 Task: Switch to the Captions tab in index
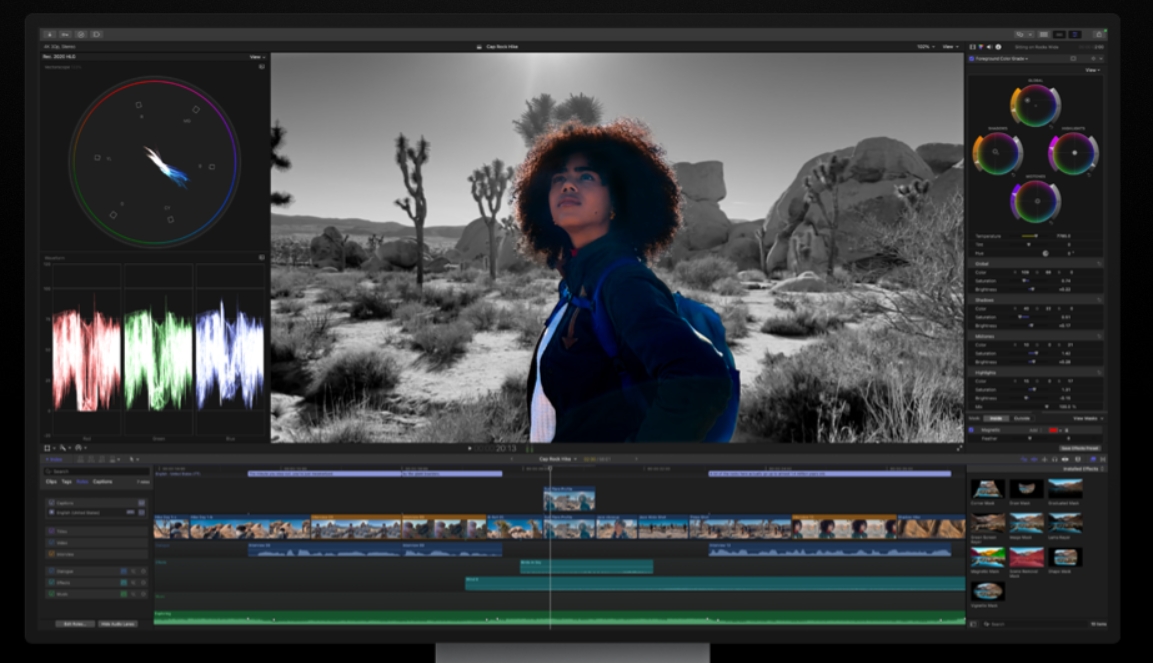102,481
